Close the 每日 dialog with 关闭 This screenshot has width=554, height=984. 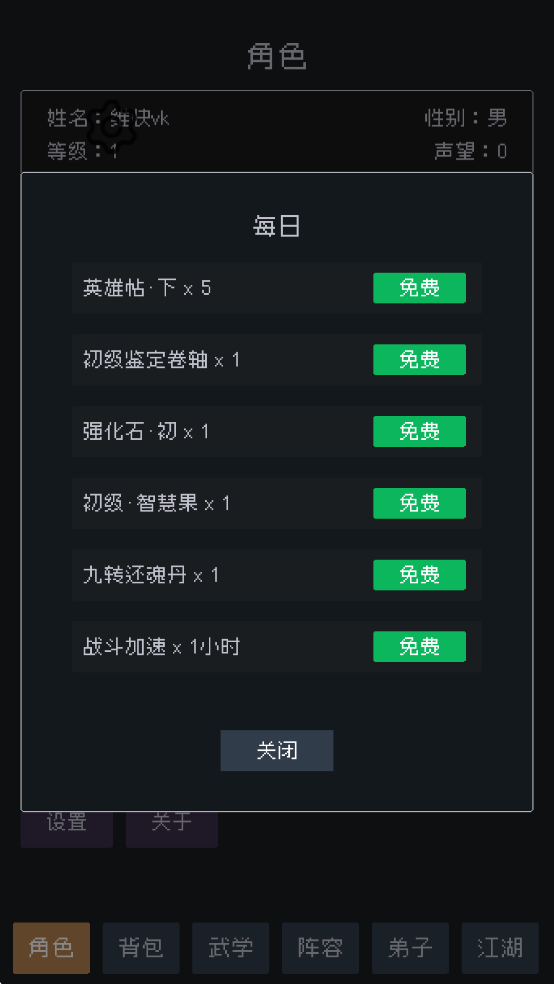coord(277,751)
